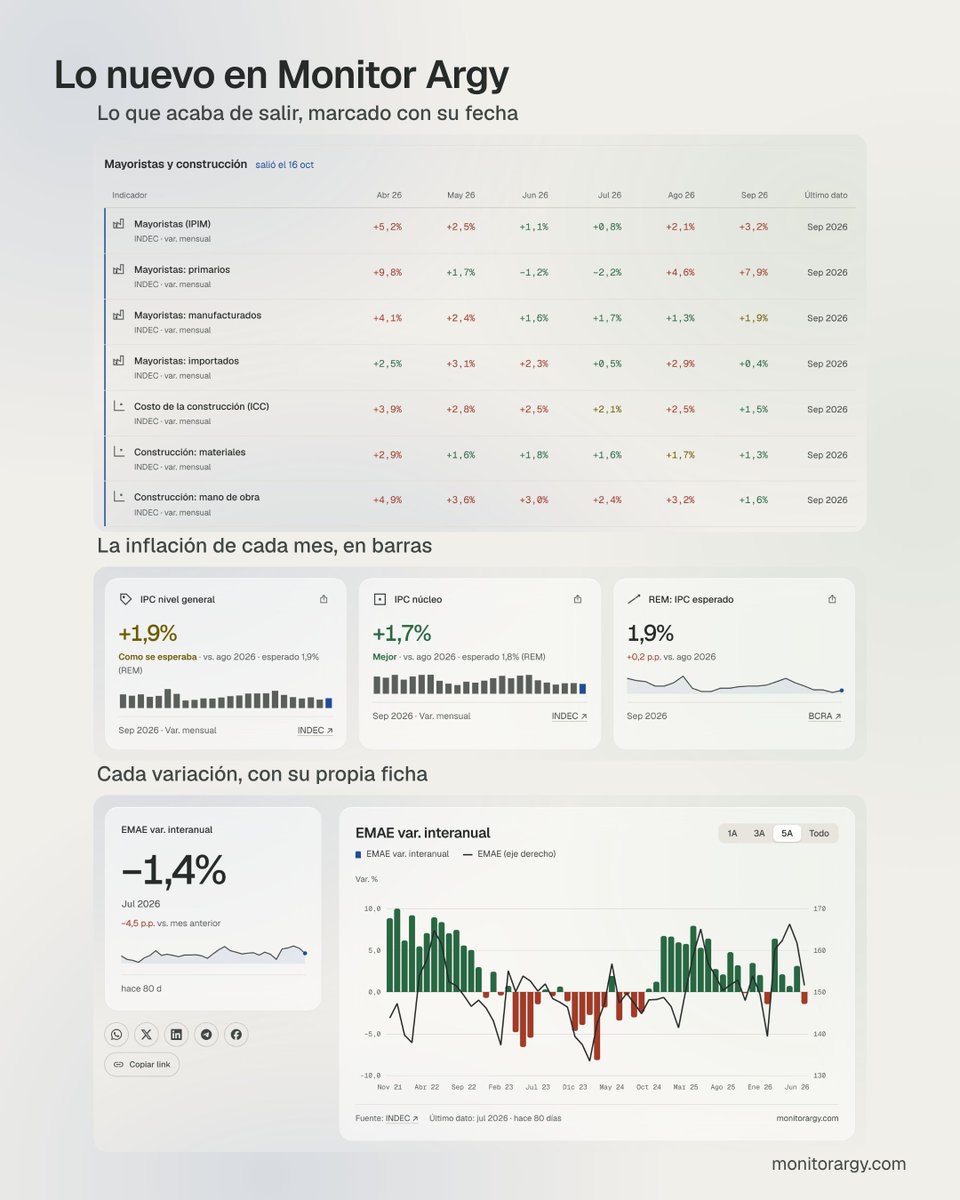The width and height of the screenshot is (960, 1200).
Task: Share the IPC núcleo card
Action: [577, 599]
